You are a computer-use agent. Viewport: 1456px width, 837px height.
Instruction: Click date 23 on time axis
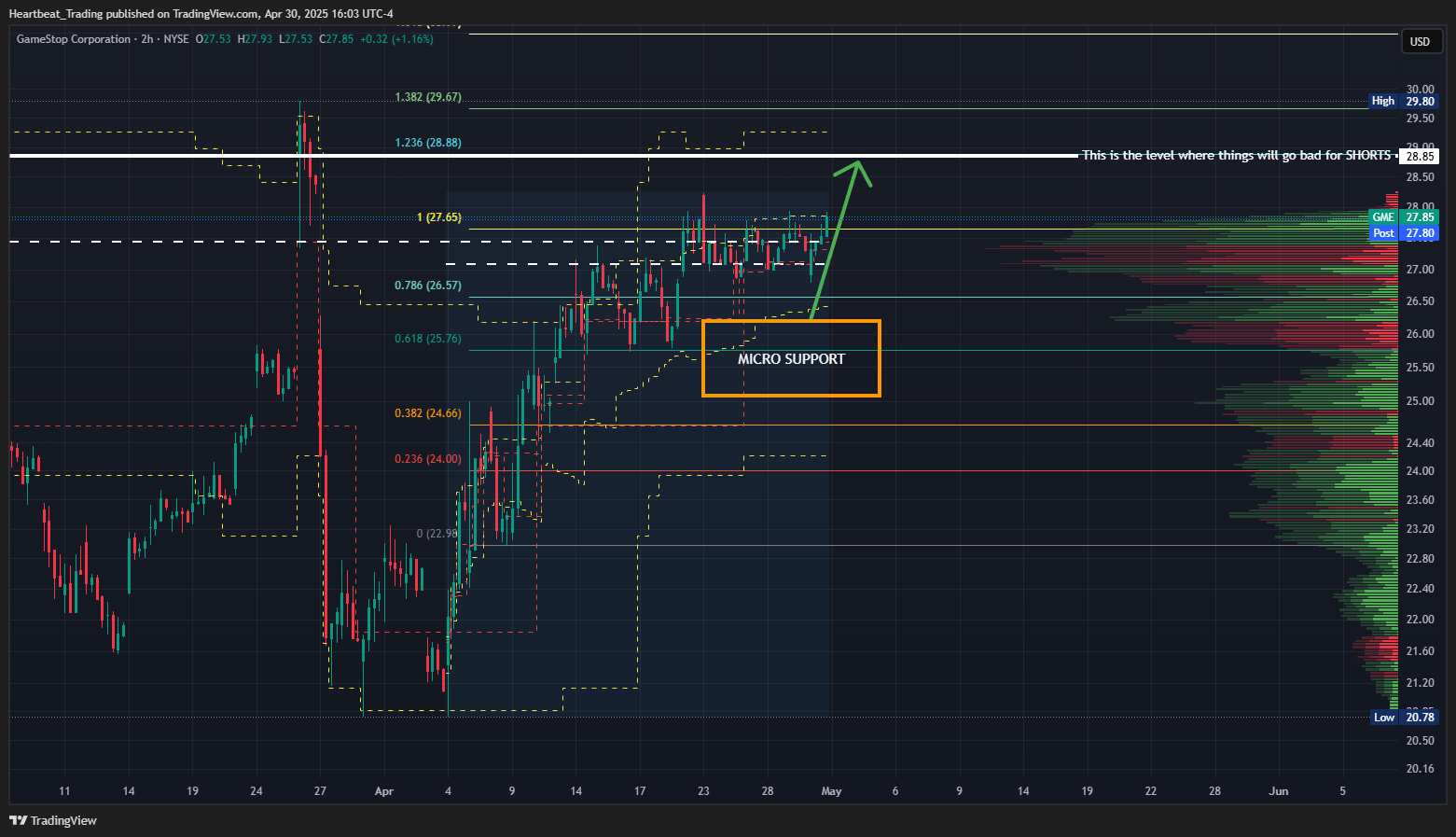pos(703,791)
